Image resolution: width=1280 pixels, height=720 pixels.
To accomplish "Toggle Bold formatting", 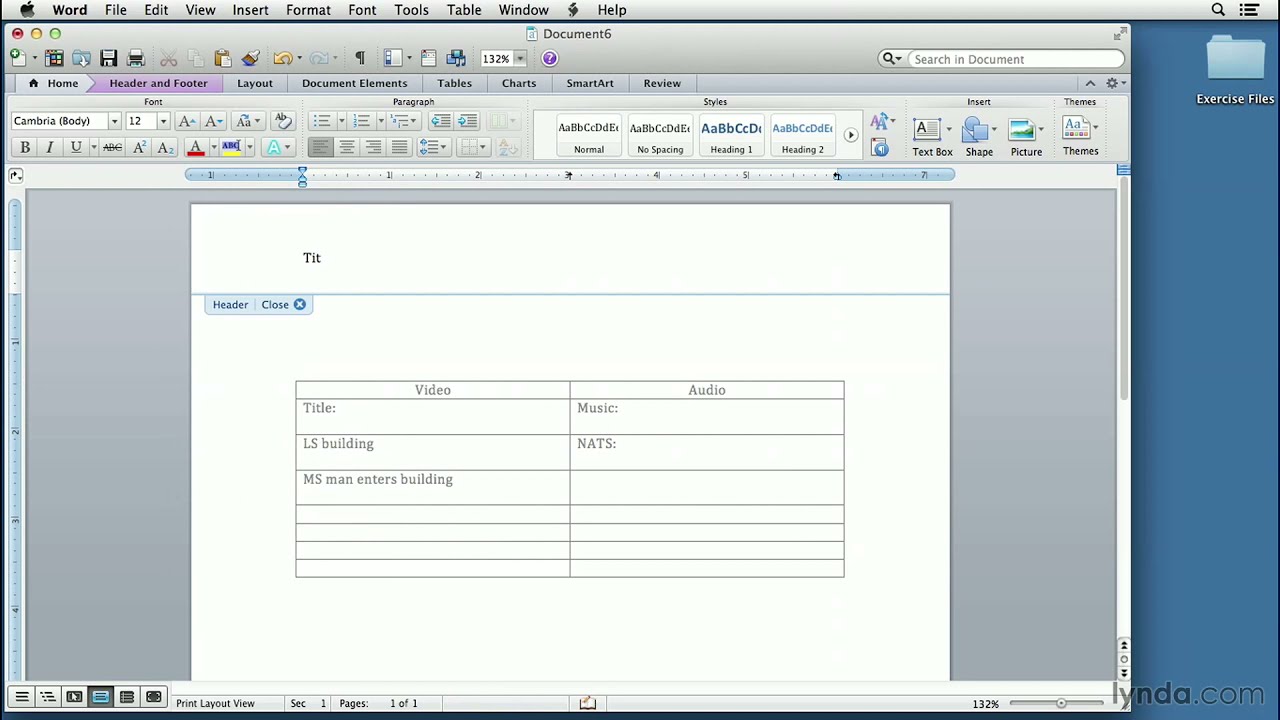I will pos(25,148).
